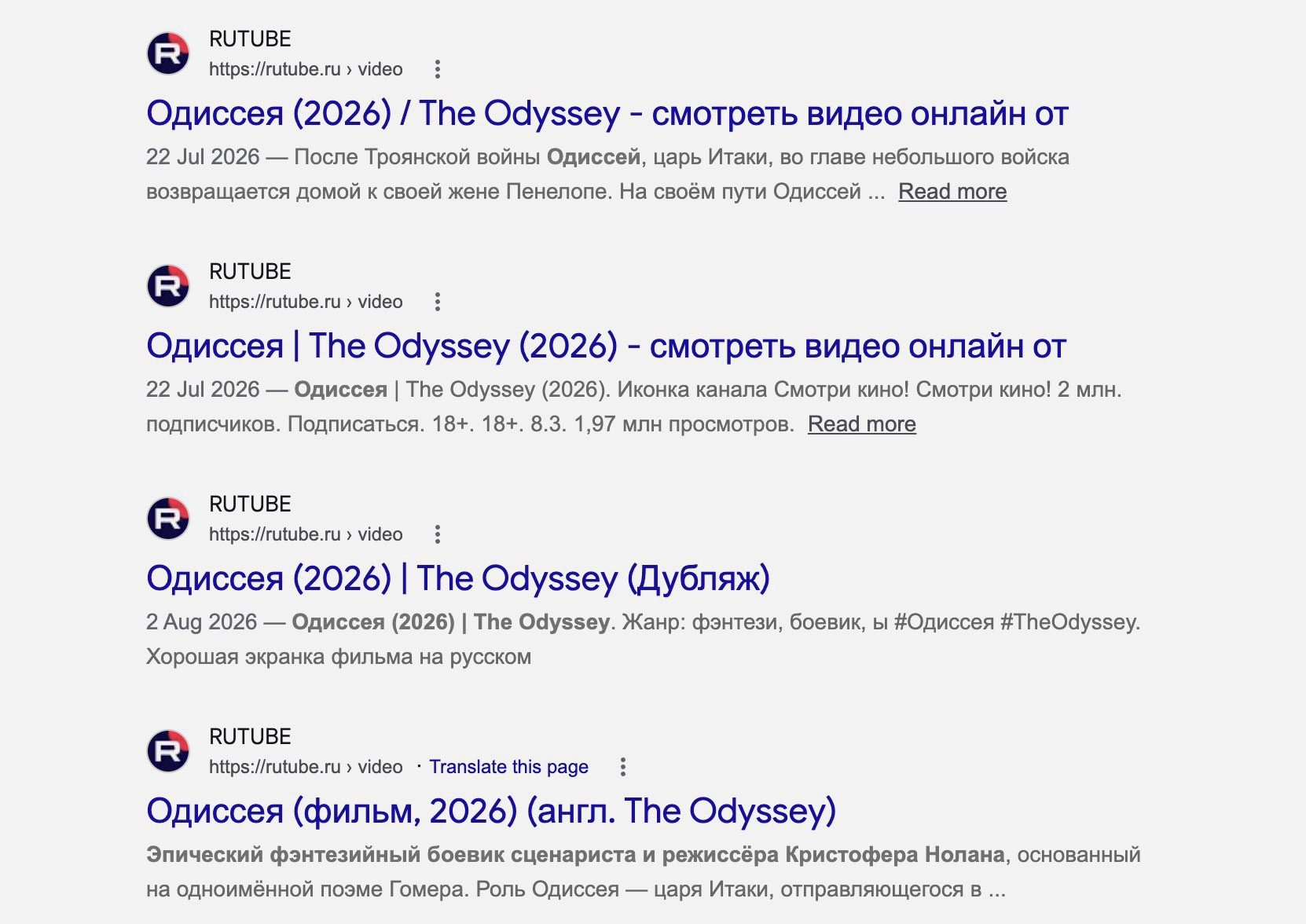
Task: Click rutube.ru › video URL of first result
Action: pos(306,69)
